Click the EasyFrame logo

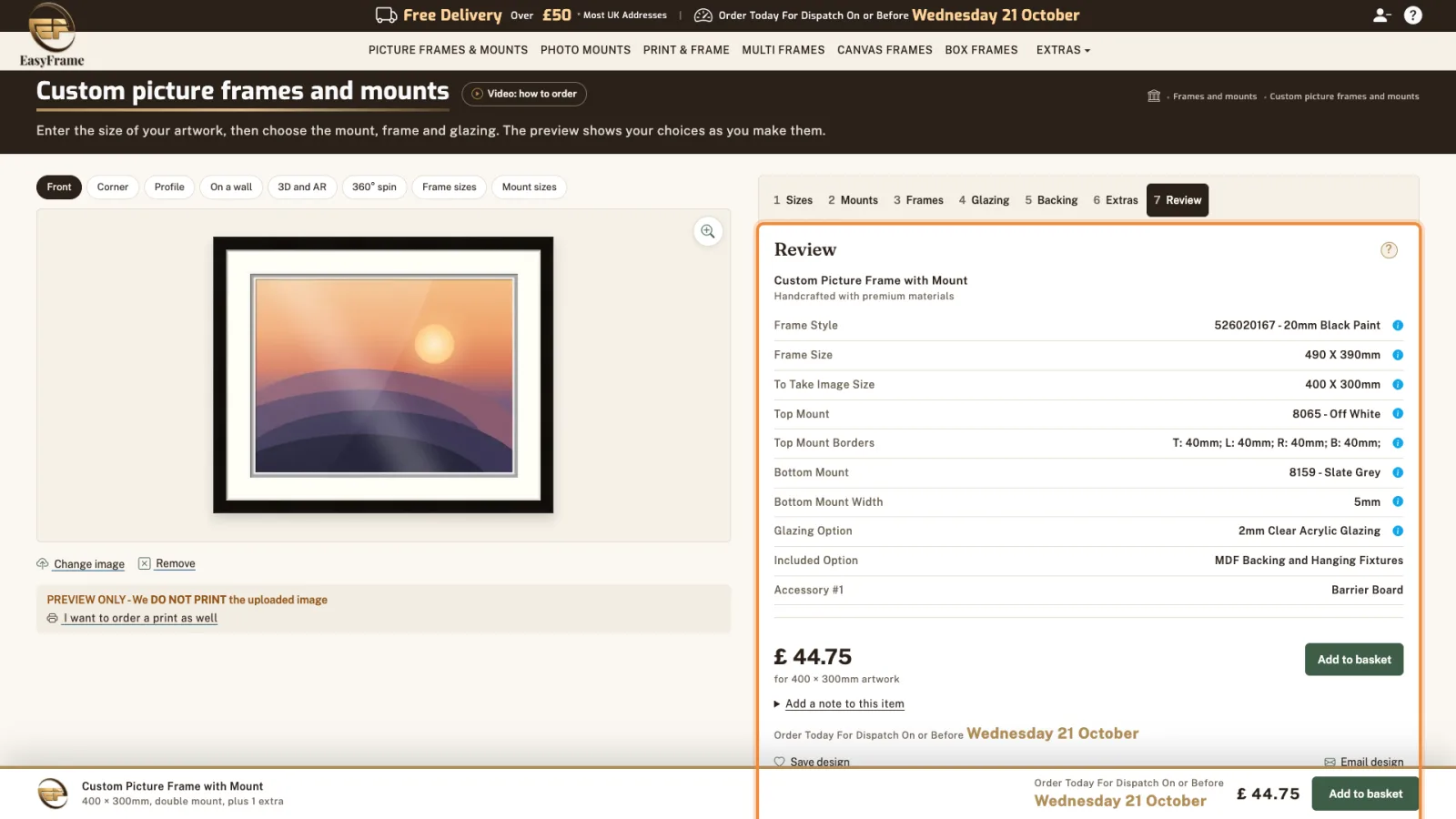tap(52, 35)
